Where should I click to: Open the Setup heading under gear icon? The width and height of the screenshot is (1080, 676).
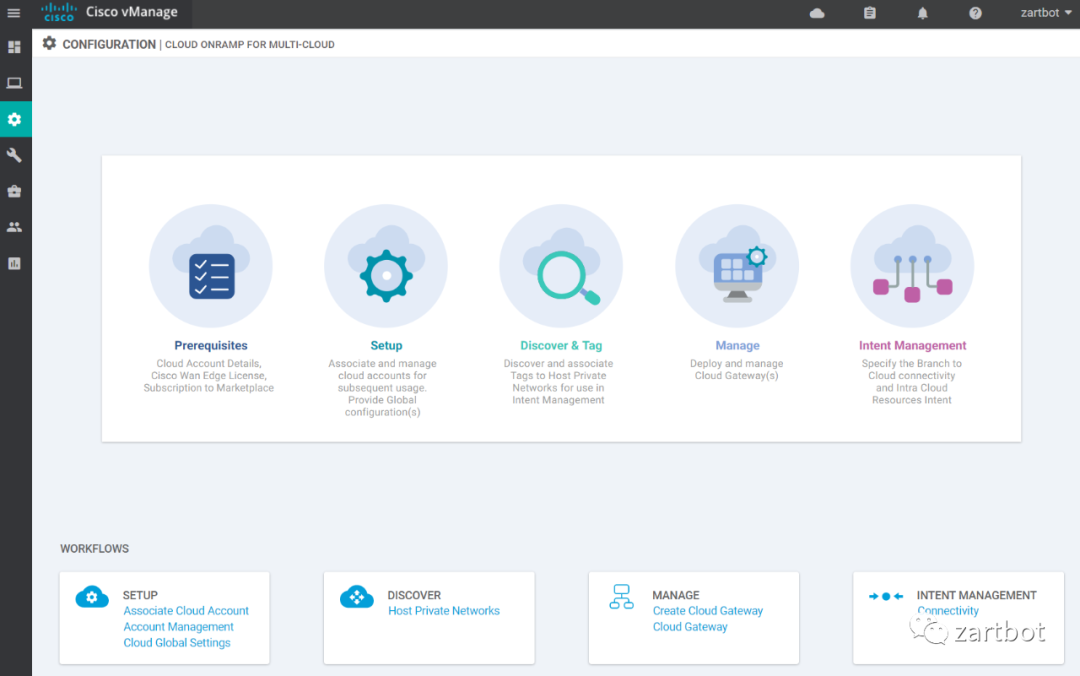coord(386,345)
